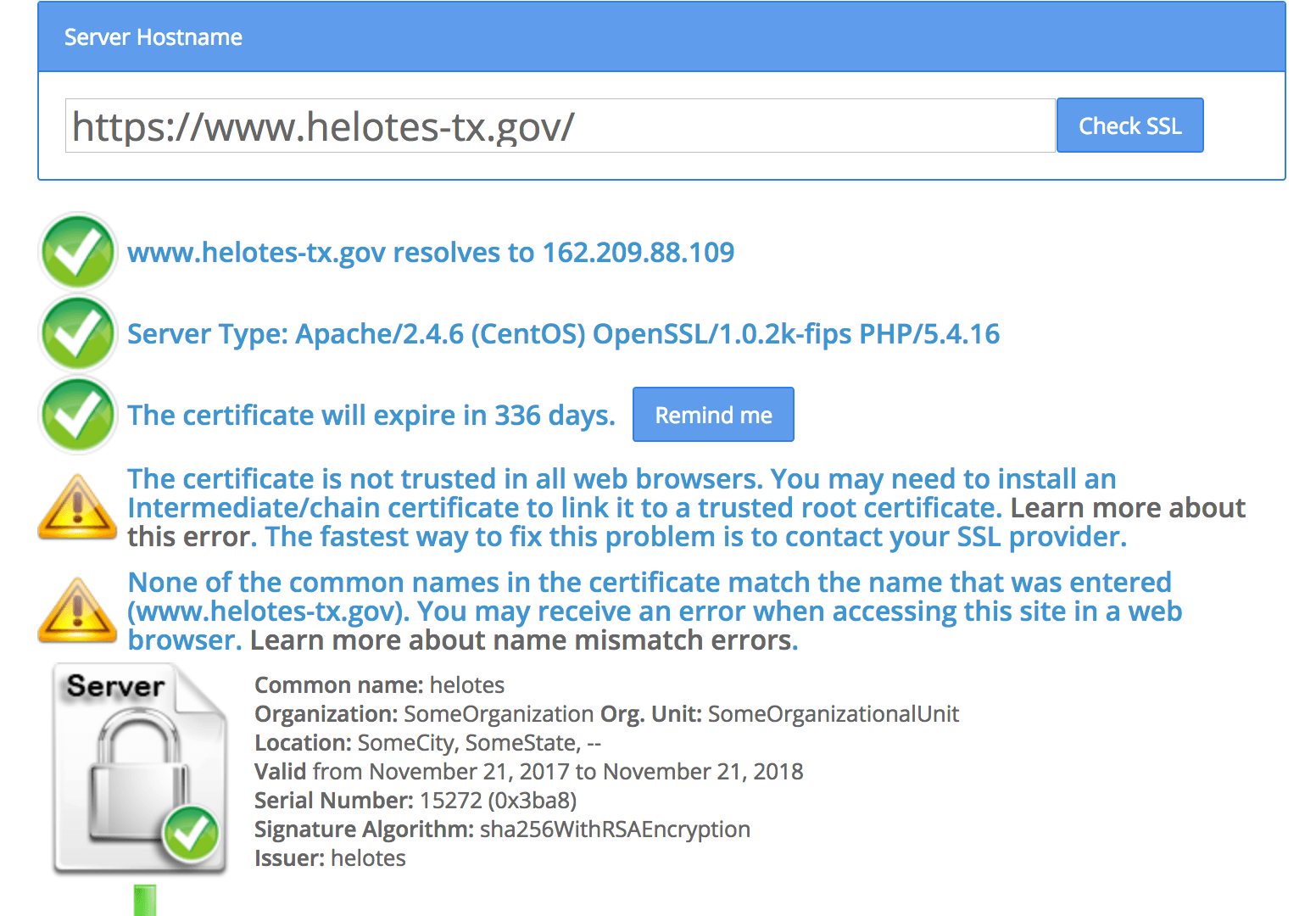Click 'Location: SomeCity, SomeState' line
The width and height of the screenshot is (1316, 916).
[x=427, y=743]
